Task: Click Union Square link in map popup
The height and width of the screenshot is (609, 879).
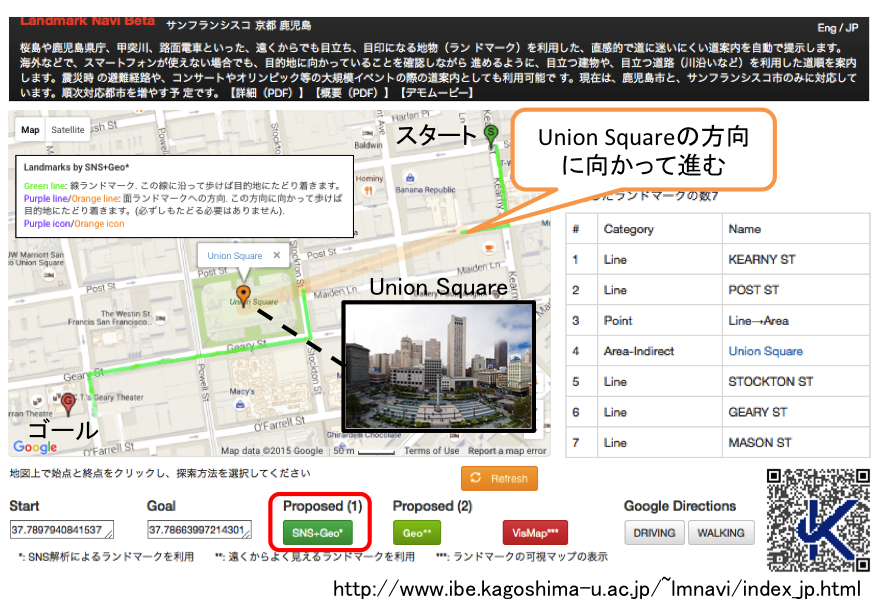Action: click(235, 256)
